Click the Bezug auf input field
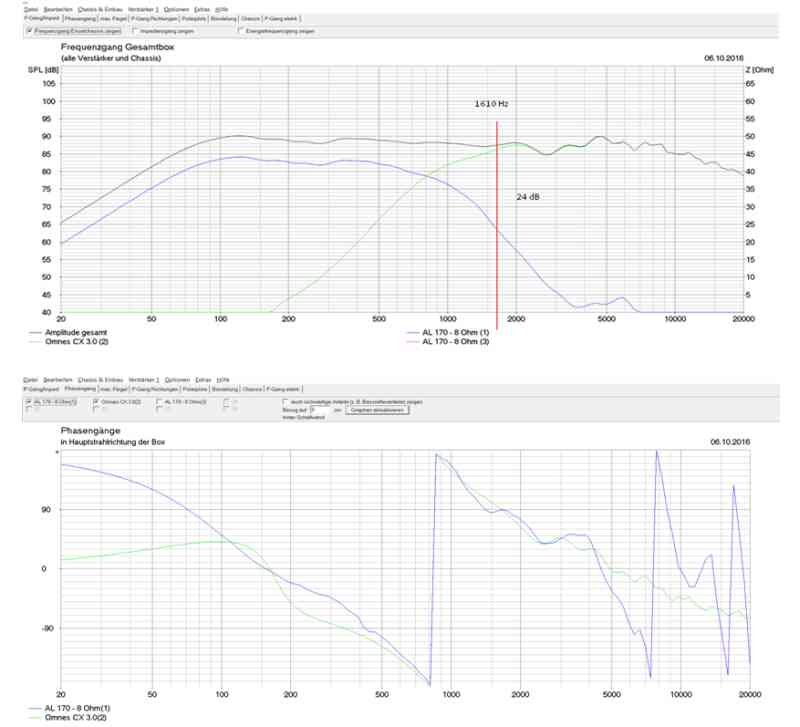 click(x=319, y=410)
